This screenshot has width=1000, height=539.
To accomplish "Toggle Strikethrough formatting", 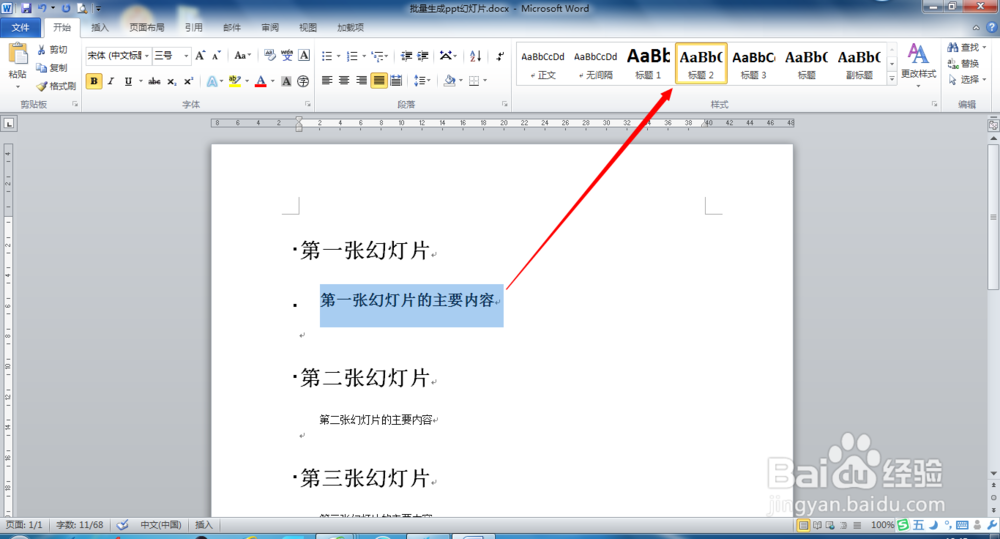I will pyautogui.click(x=154, y=81).
